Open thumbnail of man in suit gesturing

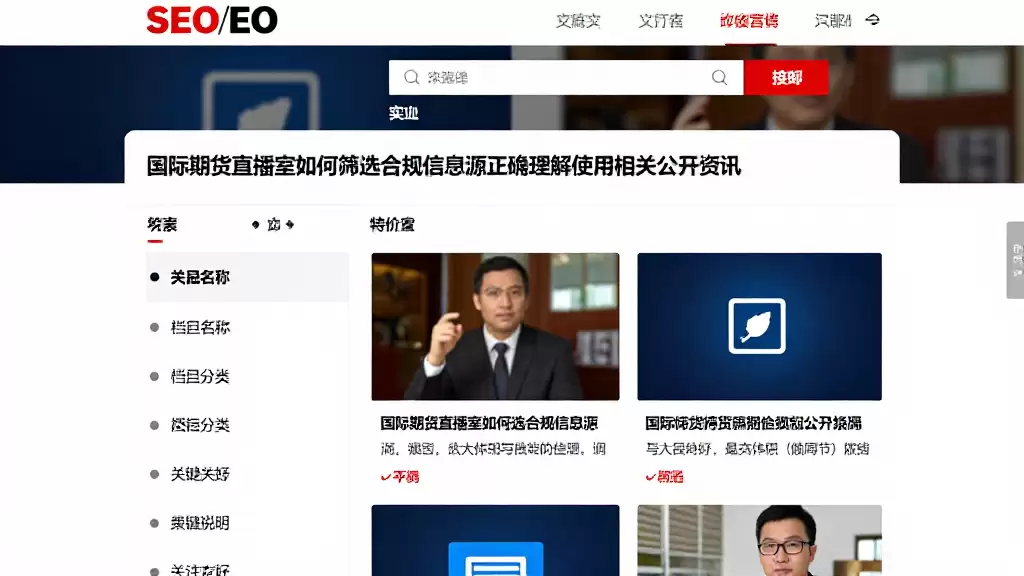pos(495,327)
